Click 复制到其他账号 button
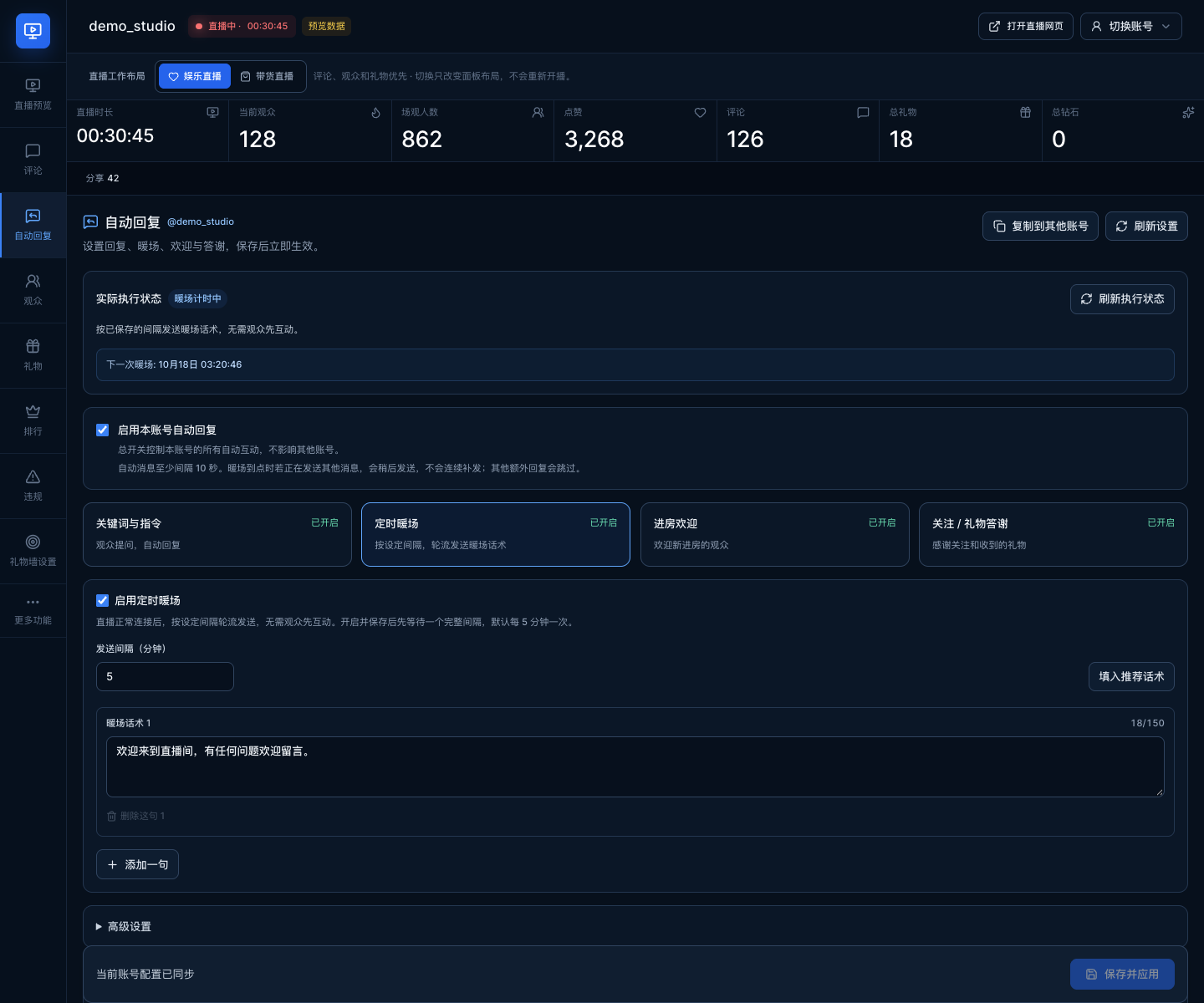This screenshot has height=1003, width=1204. point(1040,226)
